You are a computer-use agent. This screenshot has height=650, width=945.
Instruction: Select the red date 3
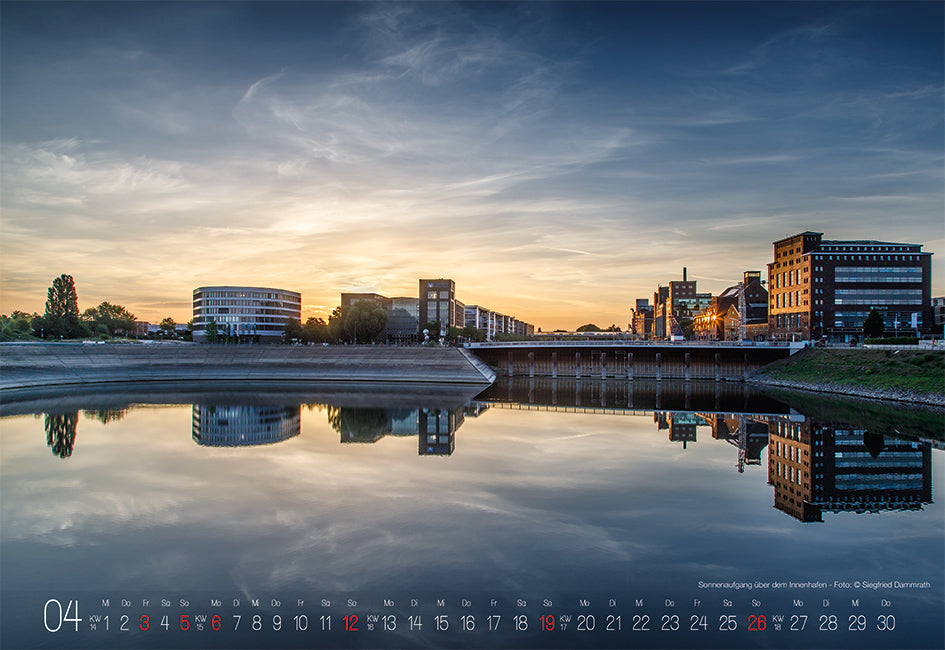click(x=144, y=623)
